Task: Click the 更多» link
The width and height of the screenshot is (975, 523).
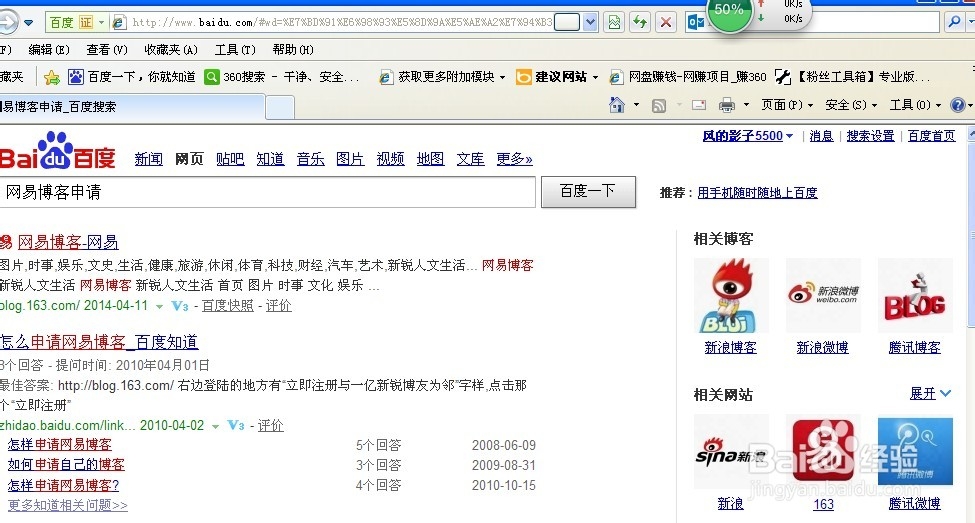Action: pyautogui.click(x=514, y=159)
